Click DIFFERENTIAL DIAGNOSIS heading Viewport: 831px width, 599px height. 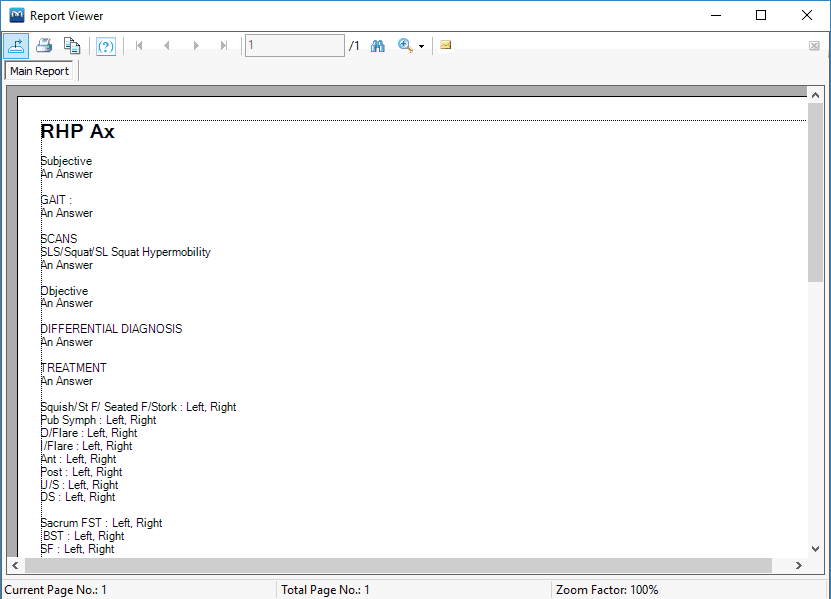111,329
